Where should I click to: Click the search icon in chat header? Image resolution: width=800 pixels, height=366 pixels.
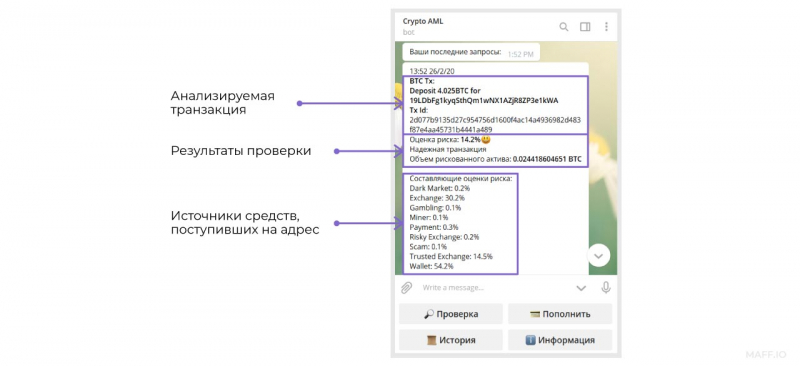point(563,27)
